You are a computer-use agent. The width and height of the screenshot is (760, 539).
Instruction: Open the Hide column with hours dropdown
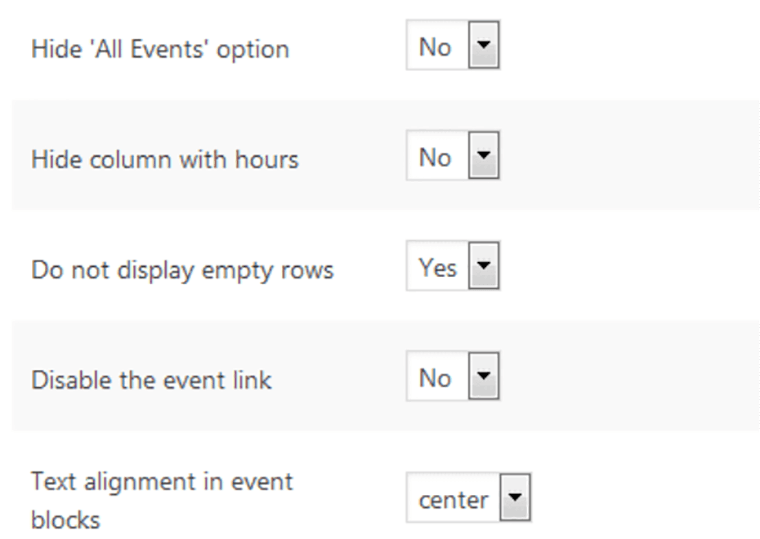(452, 158)
